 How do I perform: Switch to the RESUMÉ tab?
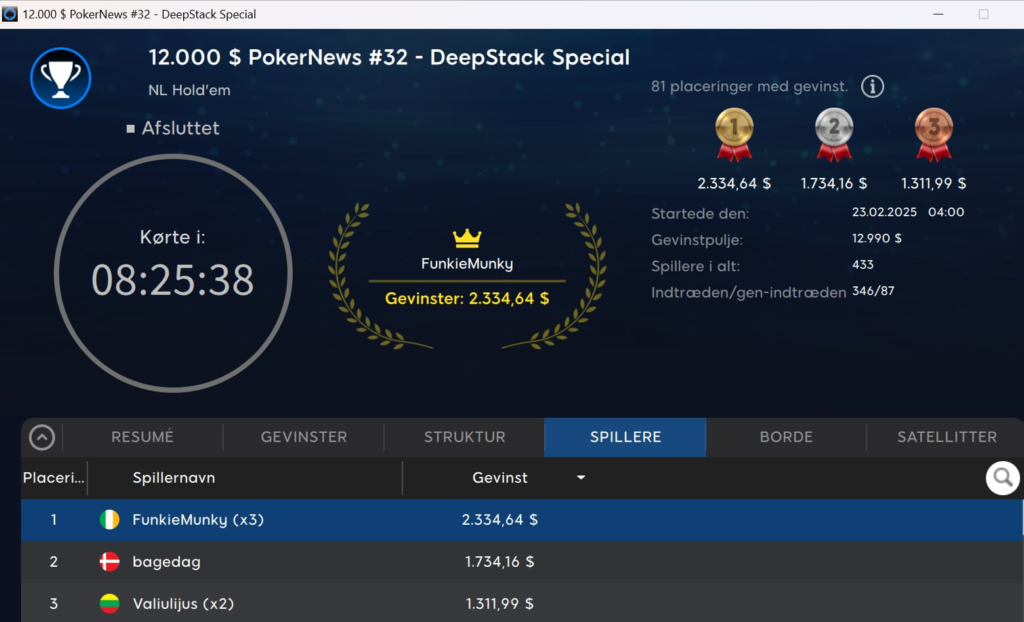click(142, 437)
